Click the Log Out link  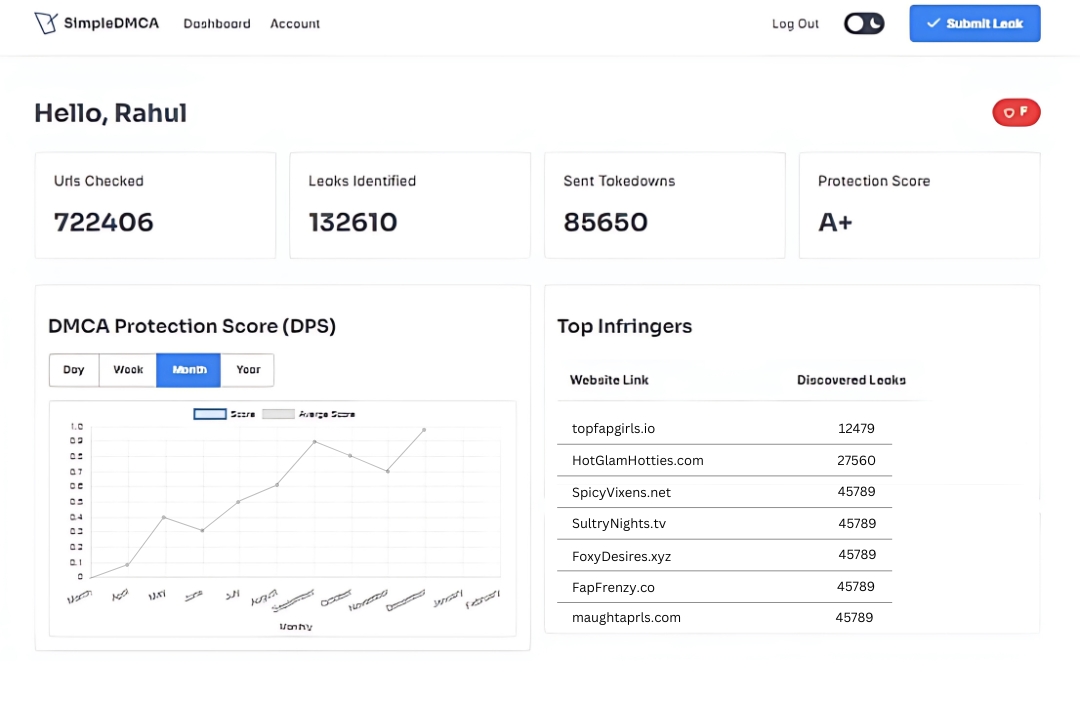(795, 24)
